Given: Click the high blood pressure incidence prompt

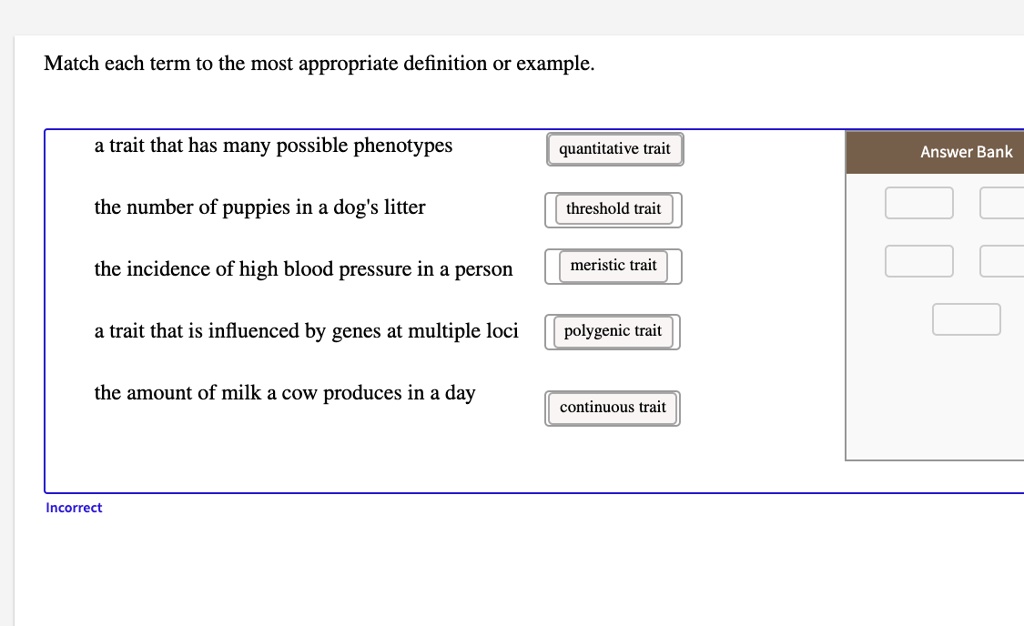Looking at the screenshot, I should (x=303, y=269).
